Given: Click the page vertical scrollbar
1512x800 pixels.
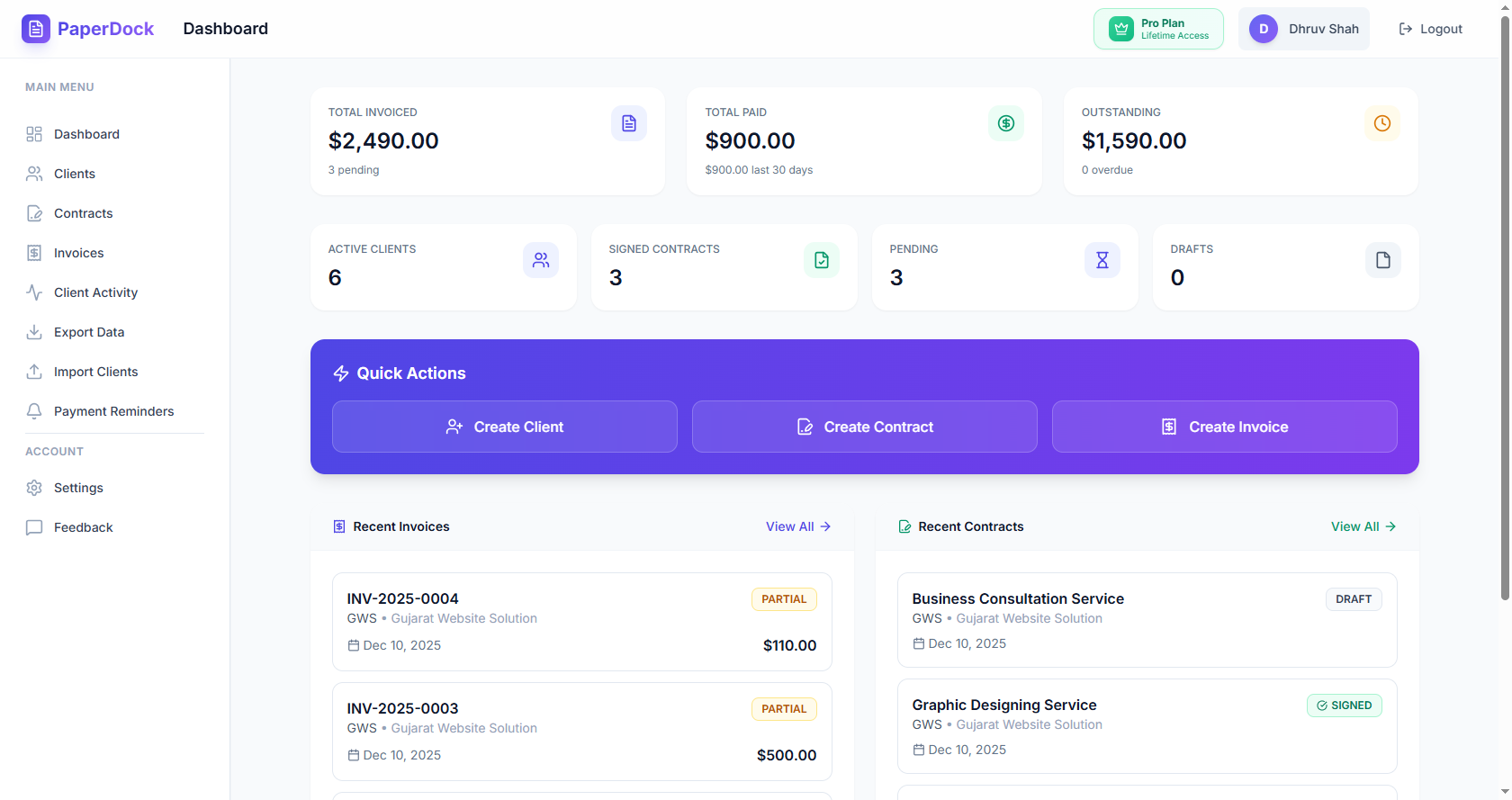Looking at the screenshot, I should pos(1505,306).
